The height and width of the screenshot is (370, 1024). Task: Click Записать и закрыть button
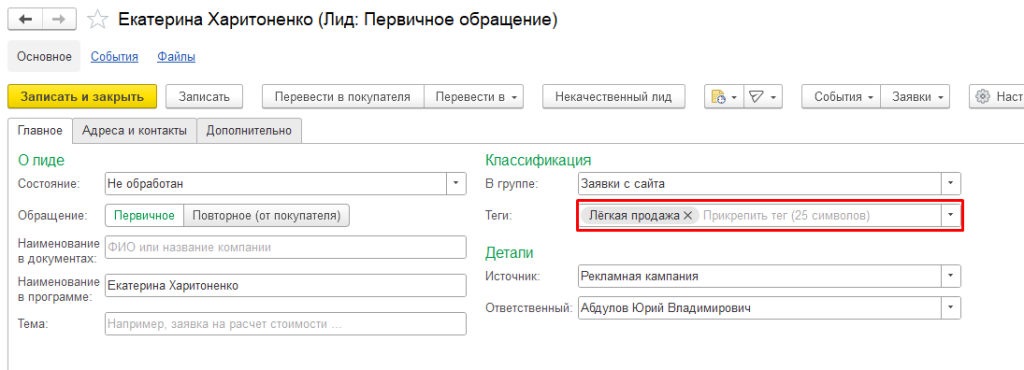tap(82, 97)
